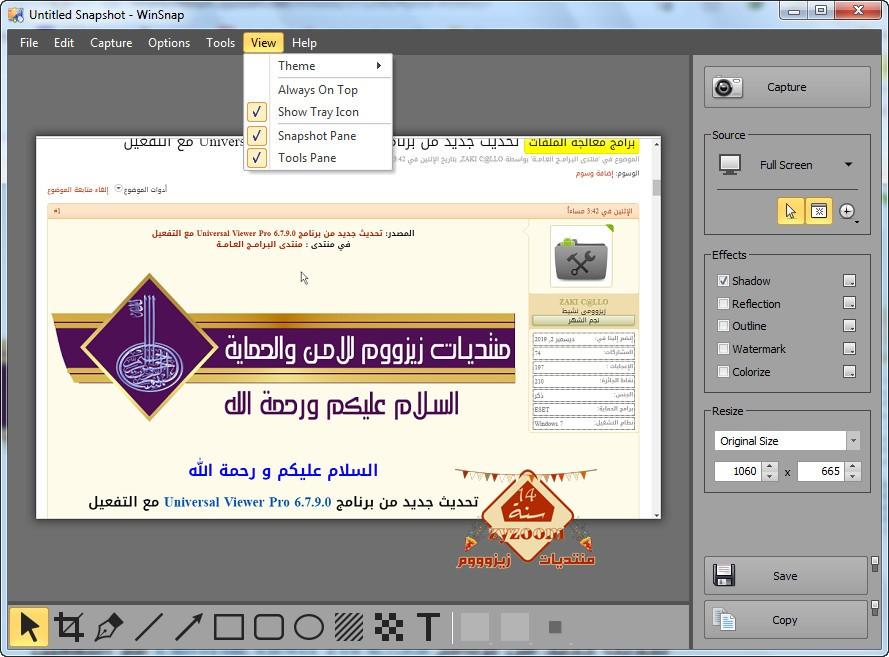Enable the Colorize effect checkbox
The height and width of the screenshot is (657, 889).
[x=723, y=372]
